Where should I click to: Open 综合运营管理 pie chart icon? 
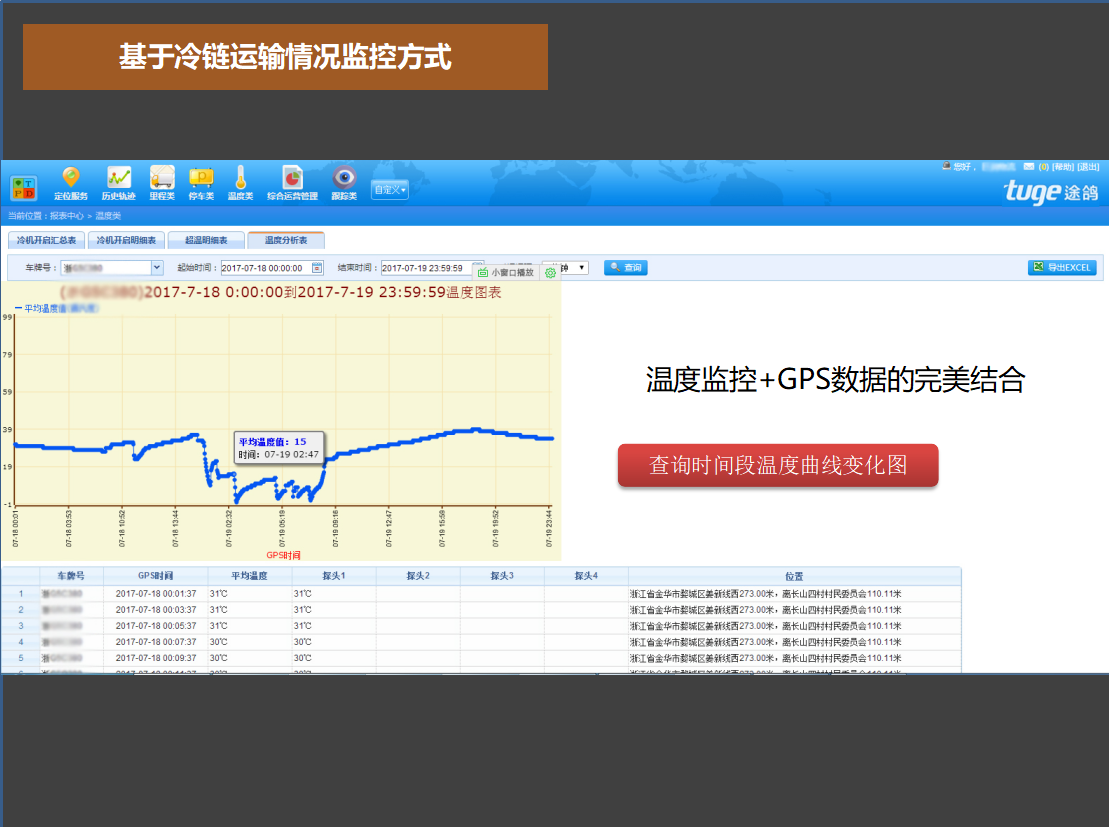tap(292, 179)
